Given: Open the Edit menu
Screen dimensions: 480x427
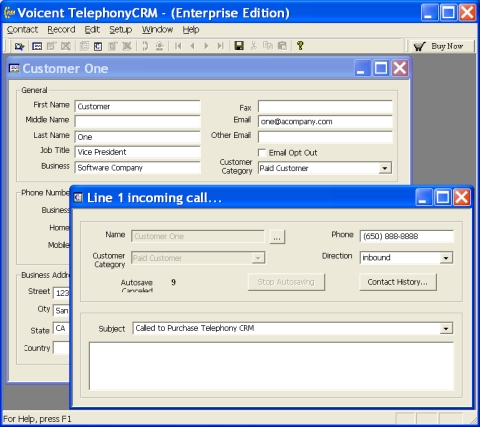Looking at the screenshot, I should pos(92,30).
